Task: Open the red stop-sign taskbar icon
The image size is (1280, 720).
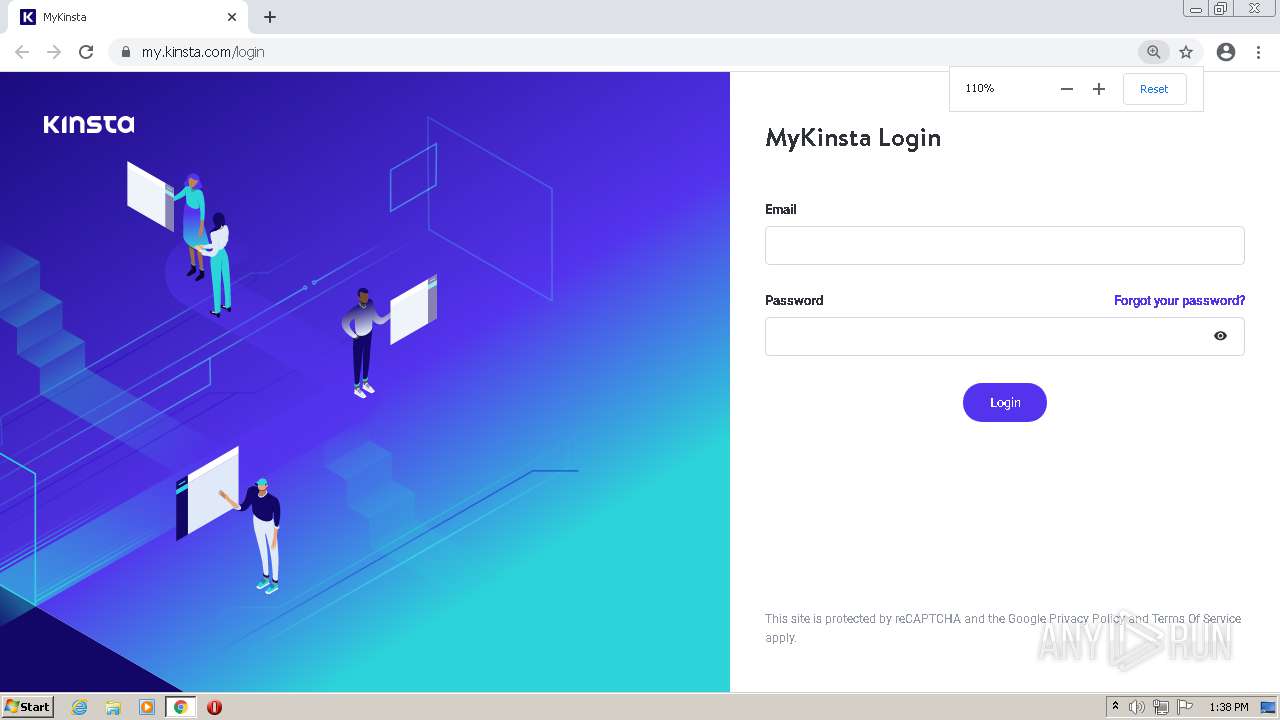Action: click(214, 707)
